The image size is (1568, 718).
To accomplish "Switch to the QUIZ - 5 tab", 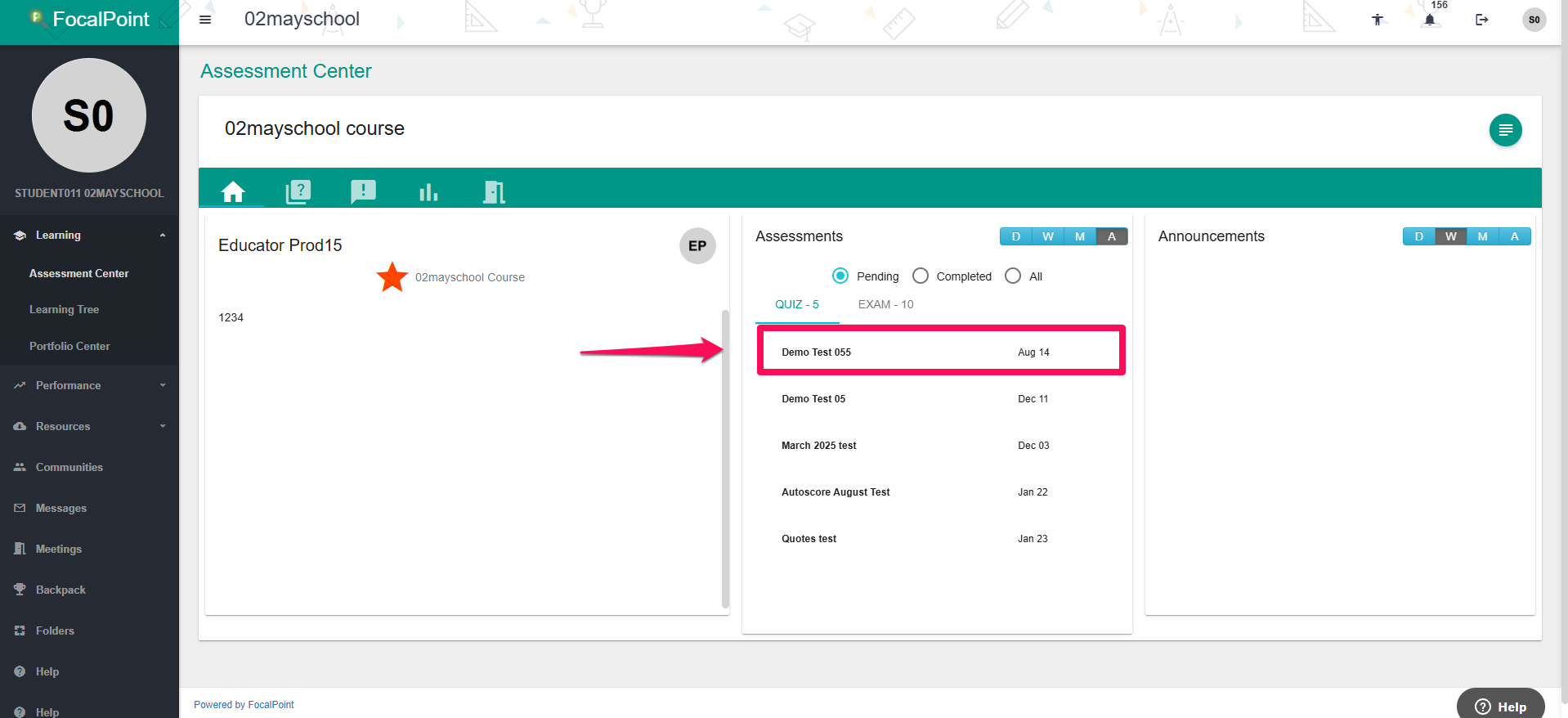I will (797, 304).
